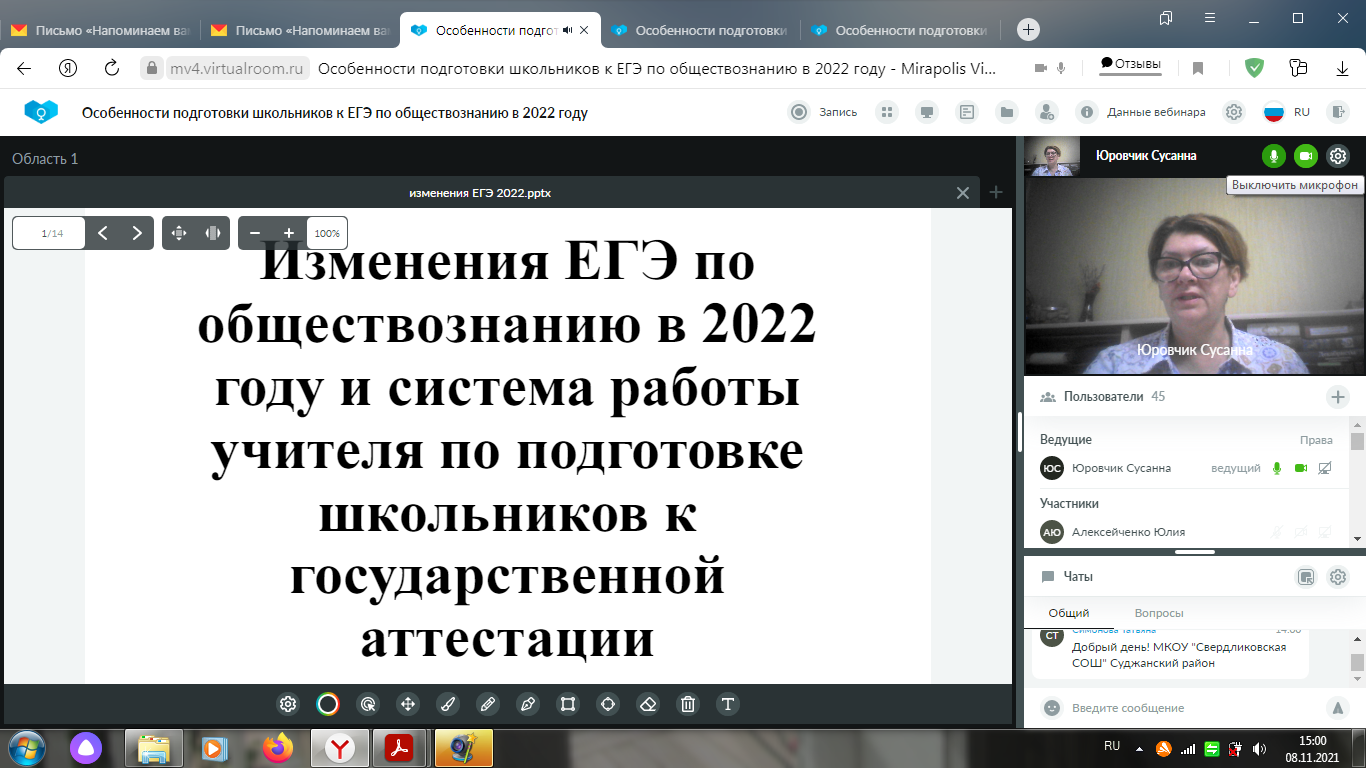Select the pointer cursor tool
1366x768 pixels.
368,704
